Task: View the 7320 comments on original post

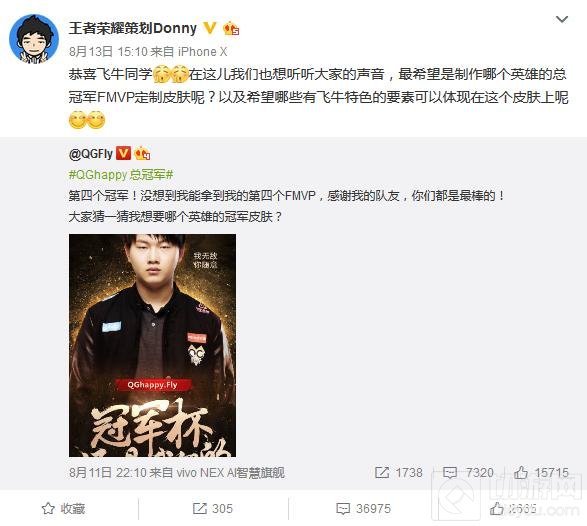Action: pos(468,472)
